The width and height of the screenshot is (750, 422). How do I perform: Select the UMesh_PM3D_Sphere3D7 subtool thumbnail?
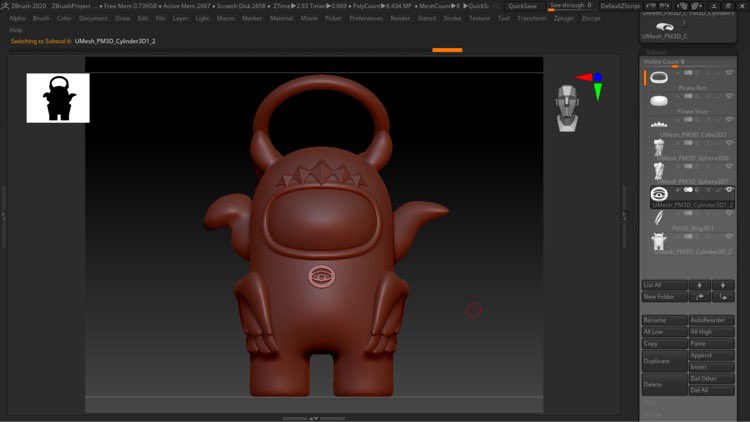[x=659, y=171]
